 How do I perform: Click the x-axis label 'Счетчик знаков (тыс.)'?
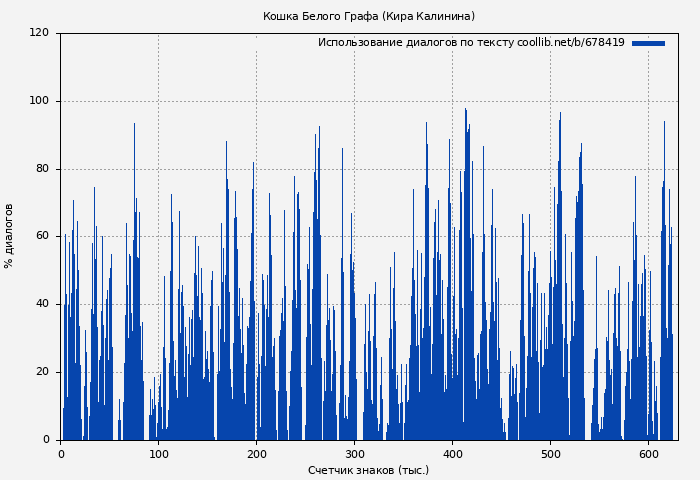coord(368,470)
